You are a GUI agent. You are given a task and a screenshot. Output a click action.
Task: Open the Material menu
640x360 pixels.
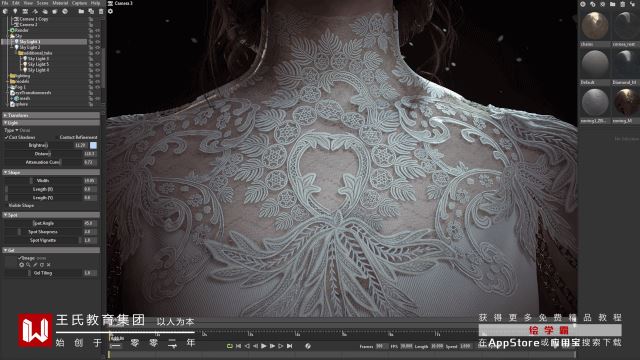[60, 3]
